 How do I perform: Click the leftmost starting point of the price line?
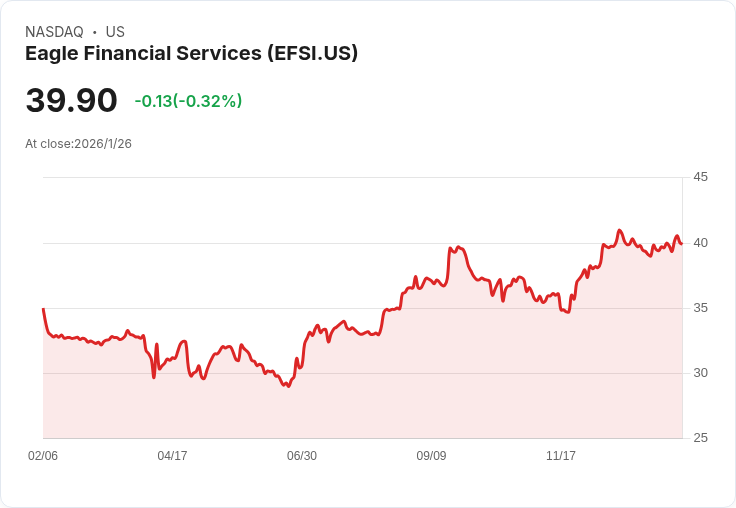43,309
